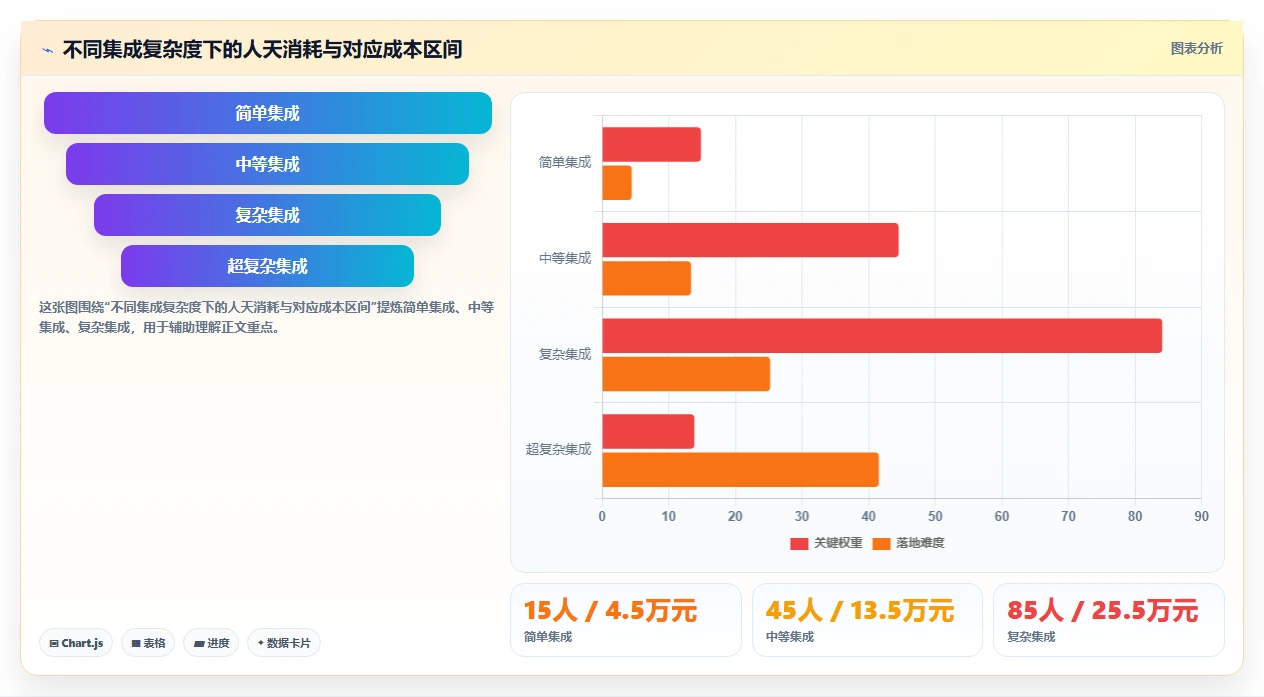The image size is (1264, 697).
Task: Click the 简单集成 y-axis label
Action: tap(565, 162)
